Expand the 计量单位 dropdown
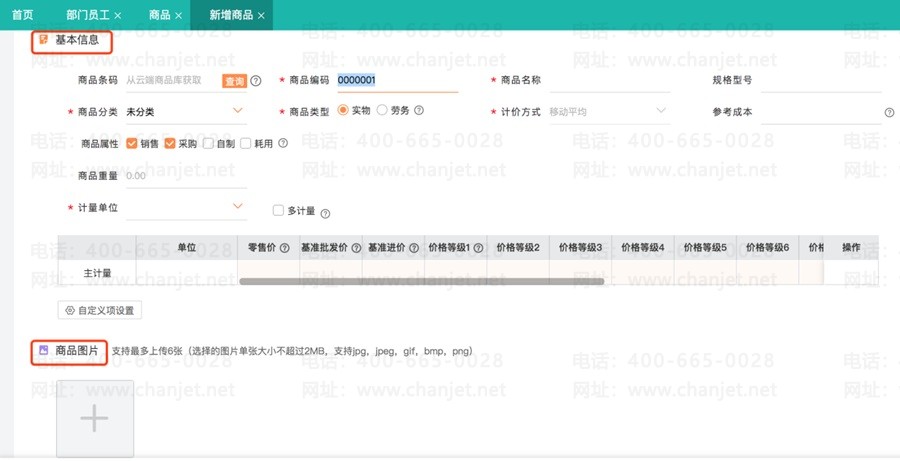The height and width of the screenshot is (461, 900). tap(186, 207)
